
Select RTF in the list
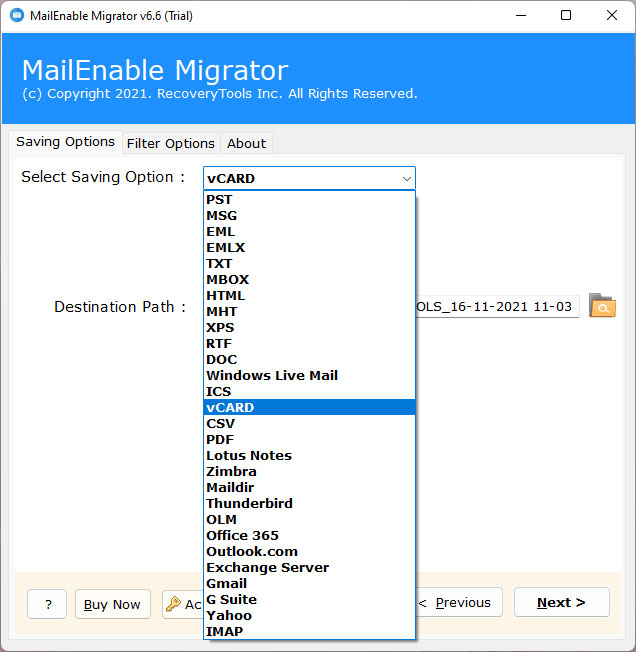point(309,343)
